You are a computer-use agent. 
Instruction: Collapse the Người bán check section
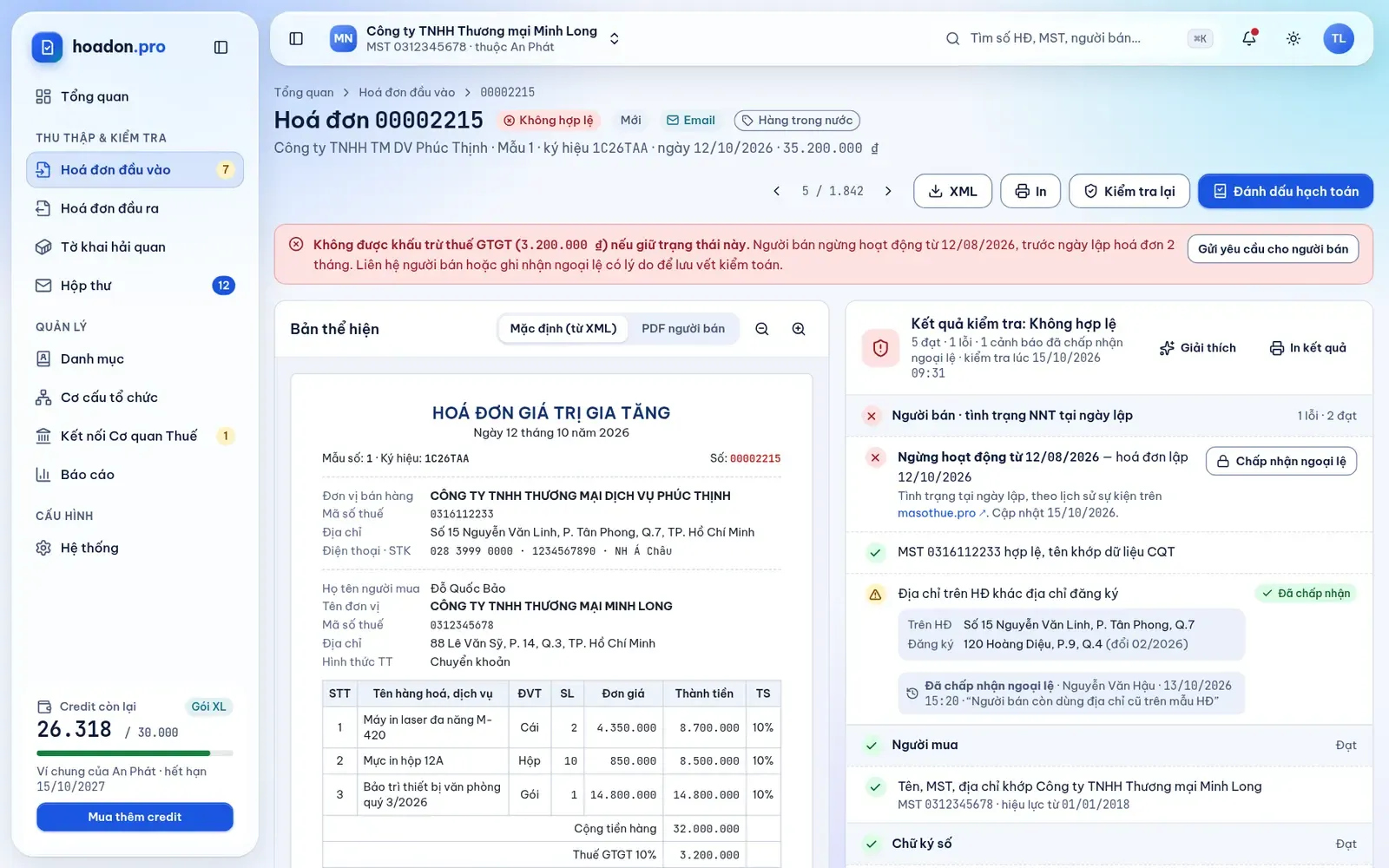click(1109, 416)
